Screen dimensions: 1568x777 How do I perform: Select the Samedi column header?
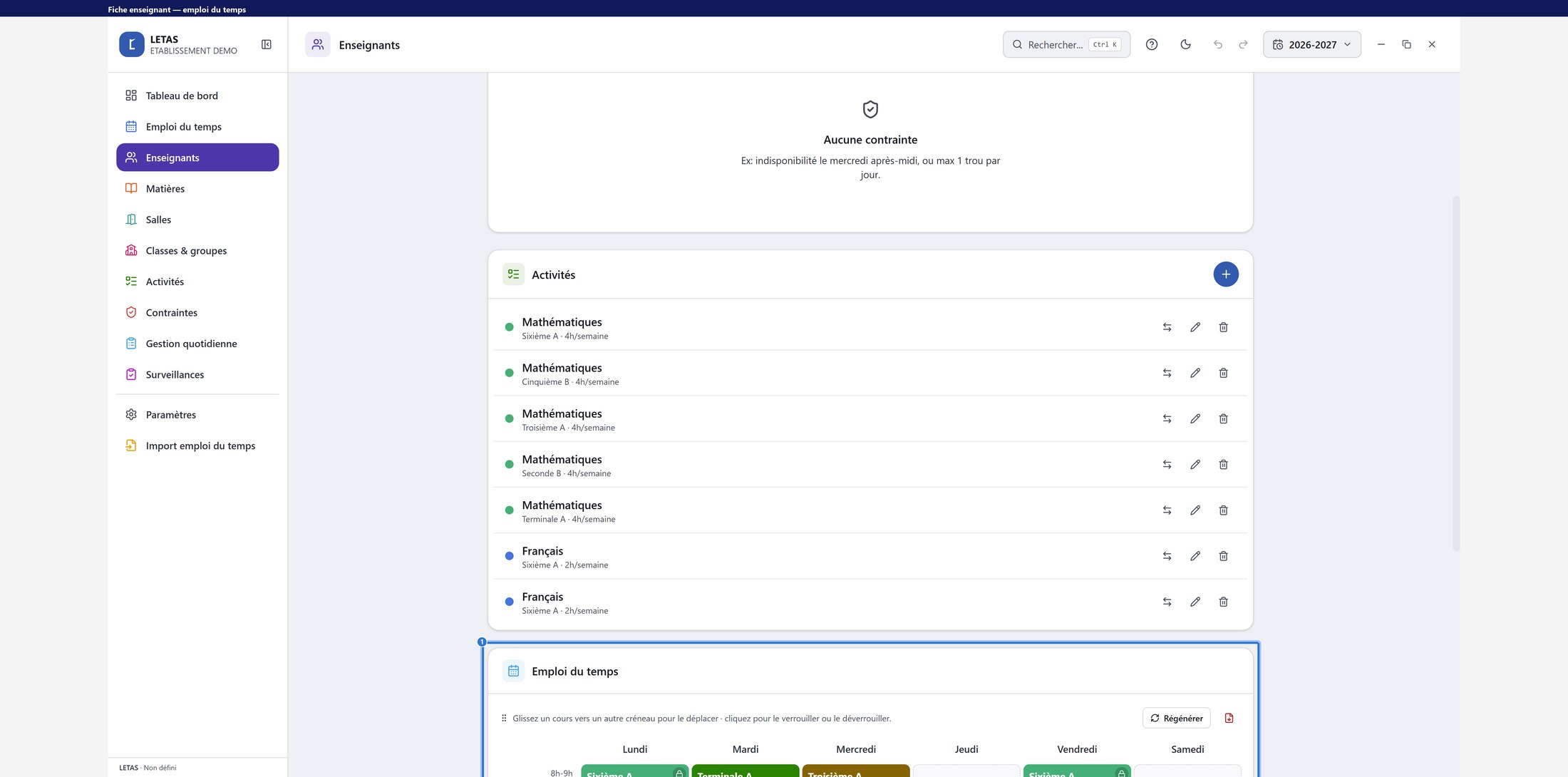(x=1187, y=749)
